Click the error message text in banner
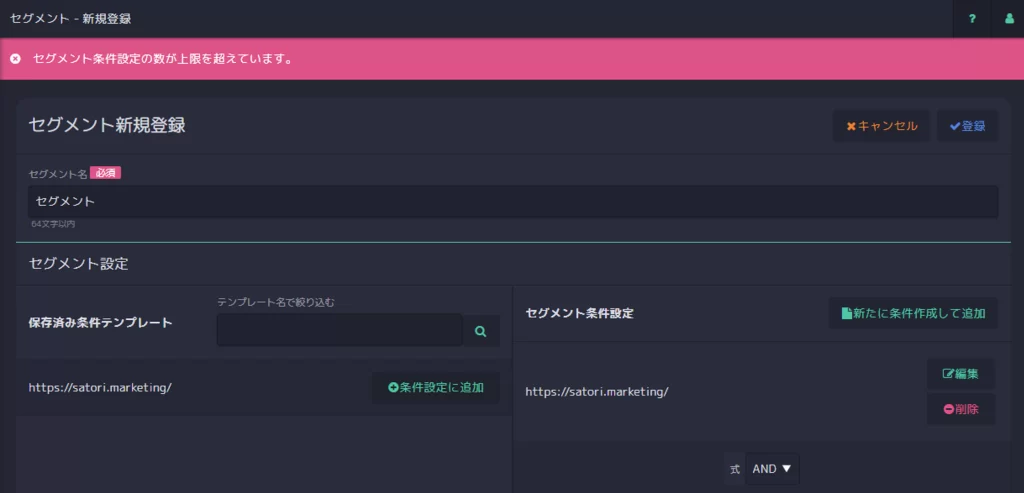The image size is (1024, 493). coord(162,59)
